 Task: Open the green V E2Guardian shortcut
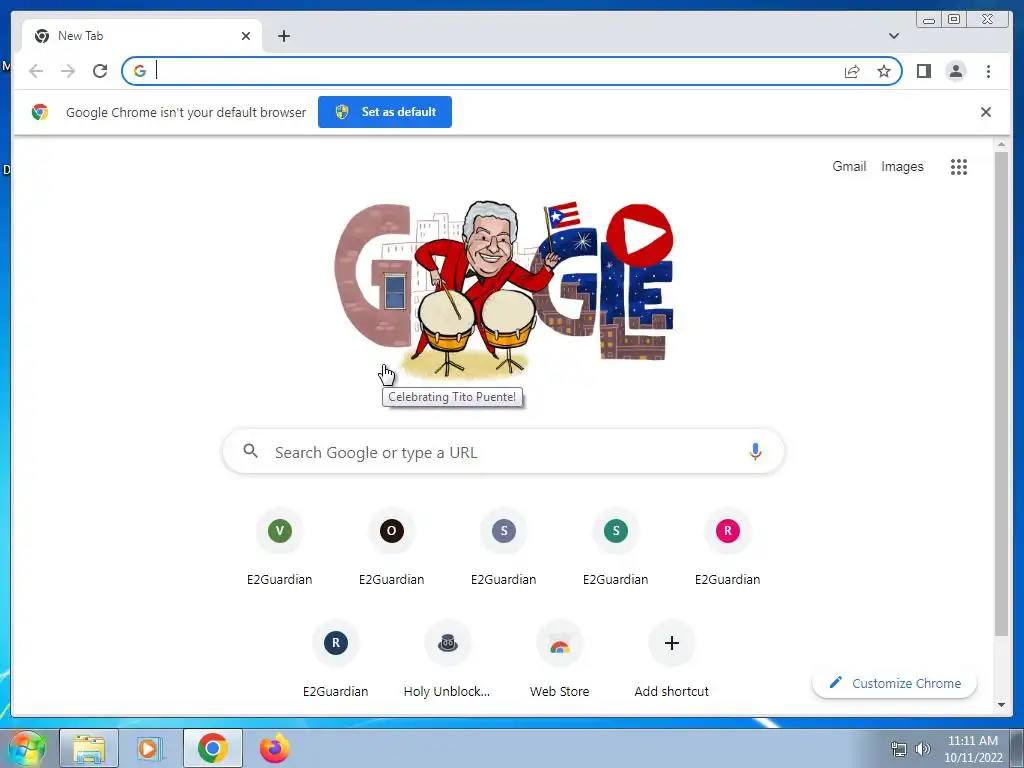[x=280, y=547]
